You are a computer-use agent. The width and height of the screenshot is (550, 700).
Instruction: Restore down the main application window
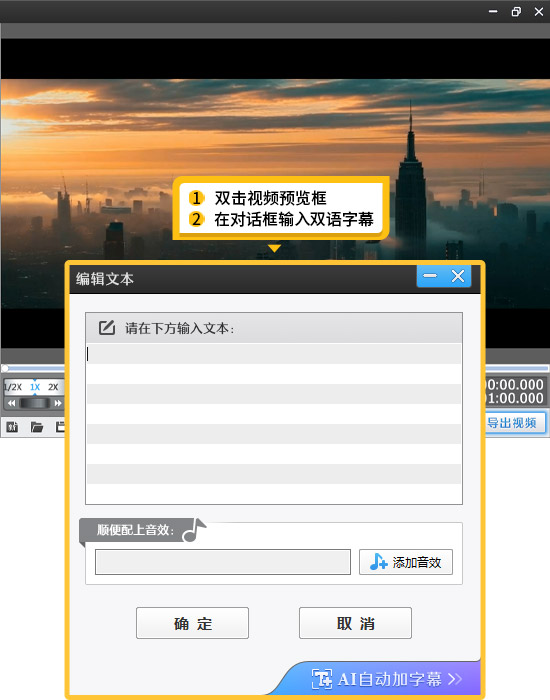click(x=516, y=12)
